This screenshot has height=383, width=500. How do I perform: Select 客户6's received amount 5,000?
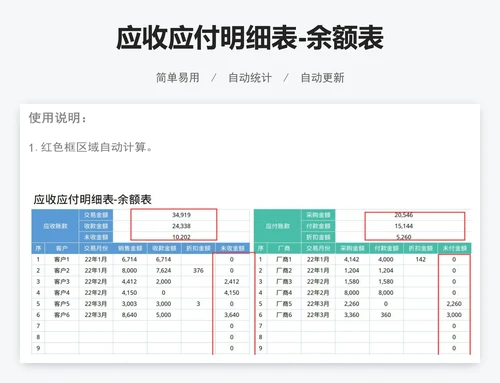click(x=164, y=315)
